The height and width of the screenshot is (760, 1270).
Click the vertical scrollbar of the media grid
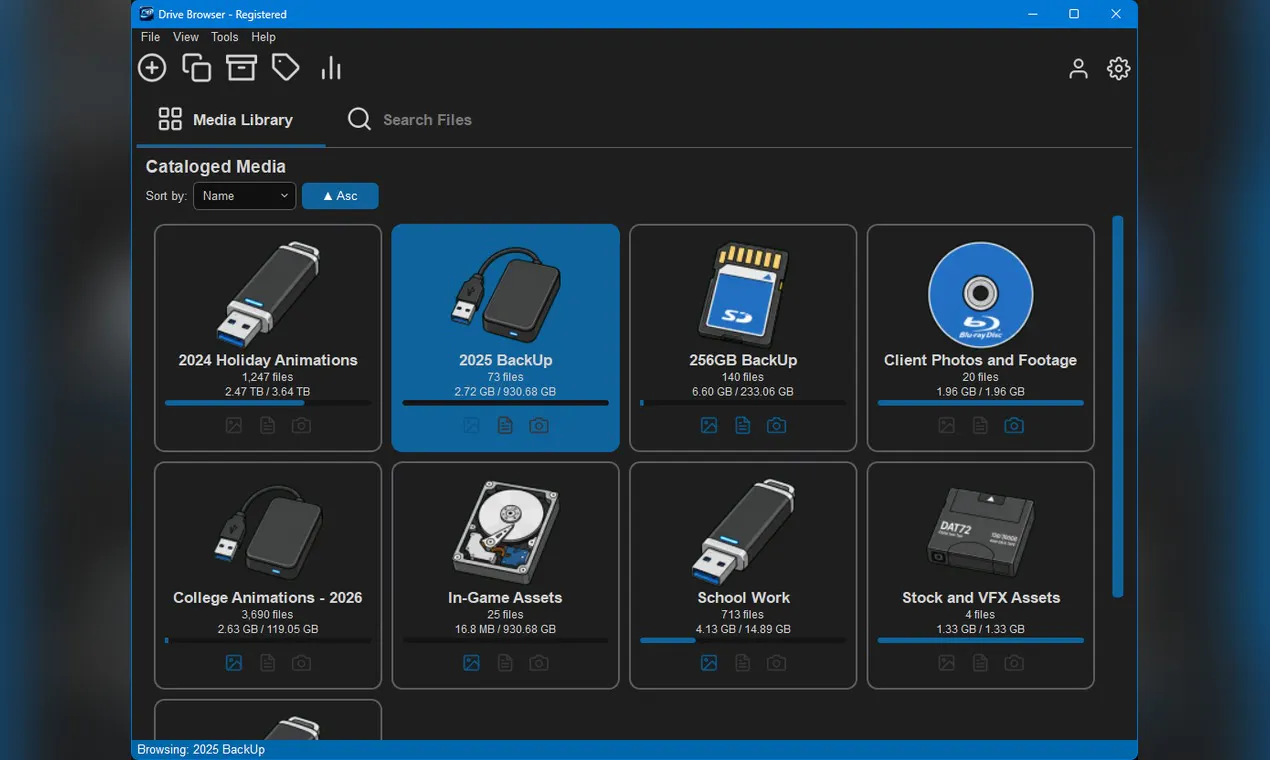(1118, 406)
